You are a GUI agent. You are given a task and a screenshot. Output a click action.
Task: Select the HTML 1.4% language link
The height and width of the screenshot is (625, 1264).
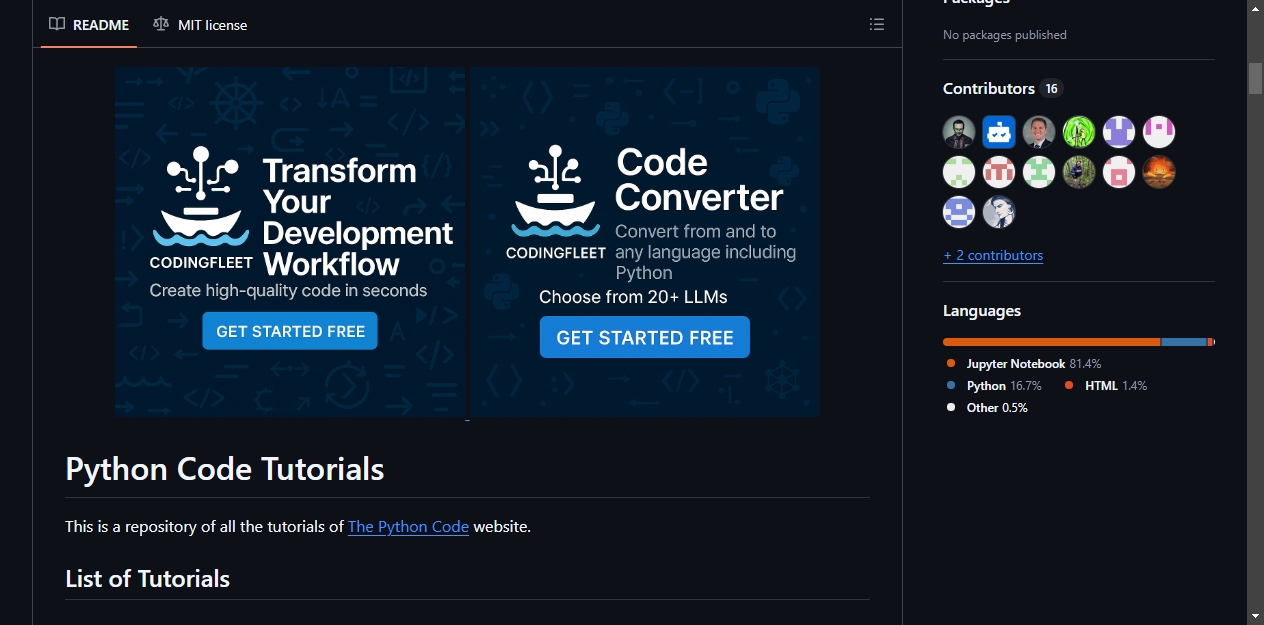point(1106,385)
